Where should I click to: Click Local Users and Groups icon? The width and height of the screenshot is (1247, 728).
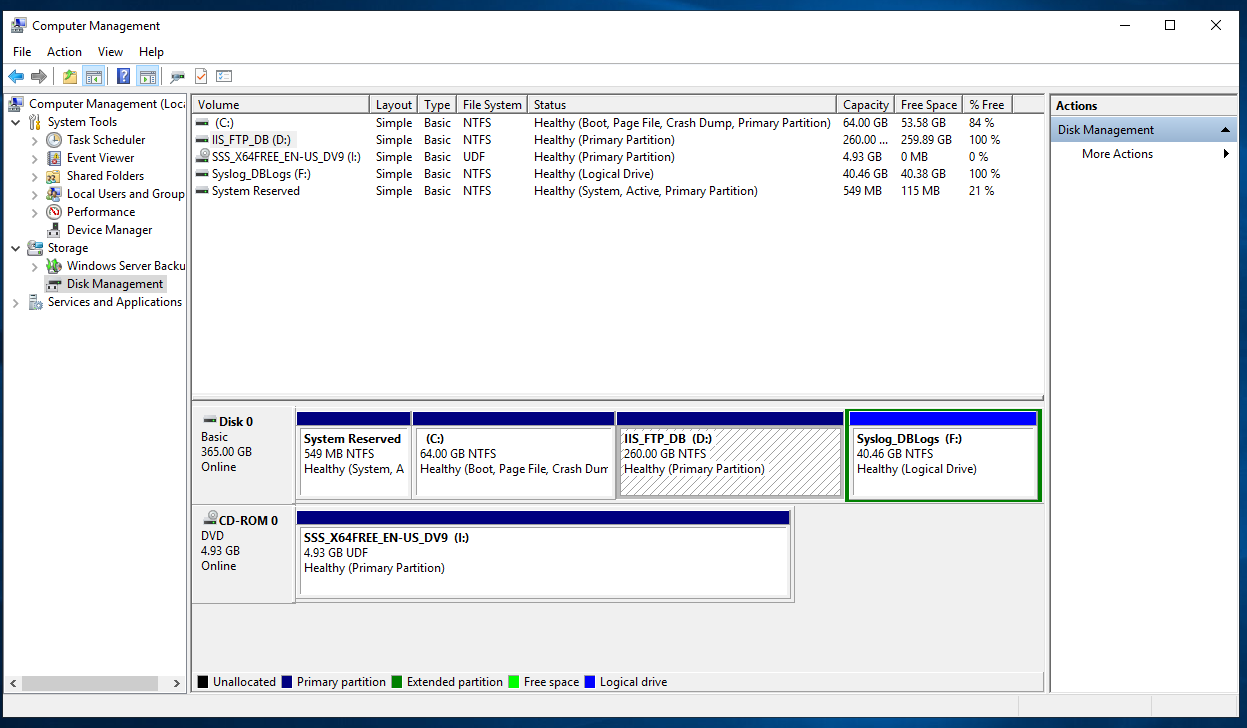pos(54,194)
